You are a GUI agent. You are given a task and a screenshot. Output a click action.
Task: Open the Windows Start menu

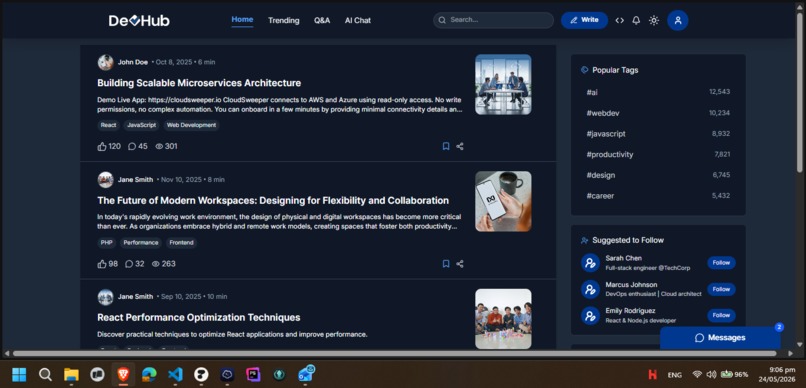click(x=19, y=375)
